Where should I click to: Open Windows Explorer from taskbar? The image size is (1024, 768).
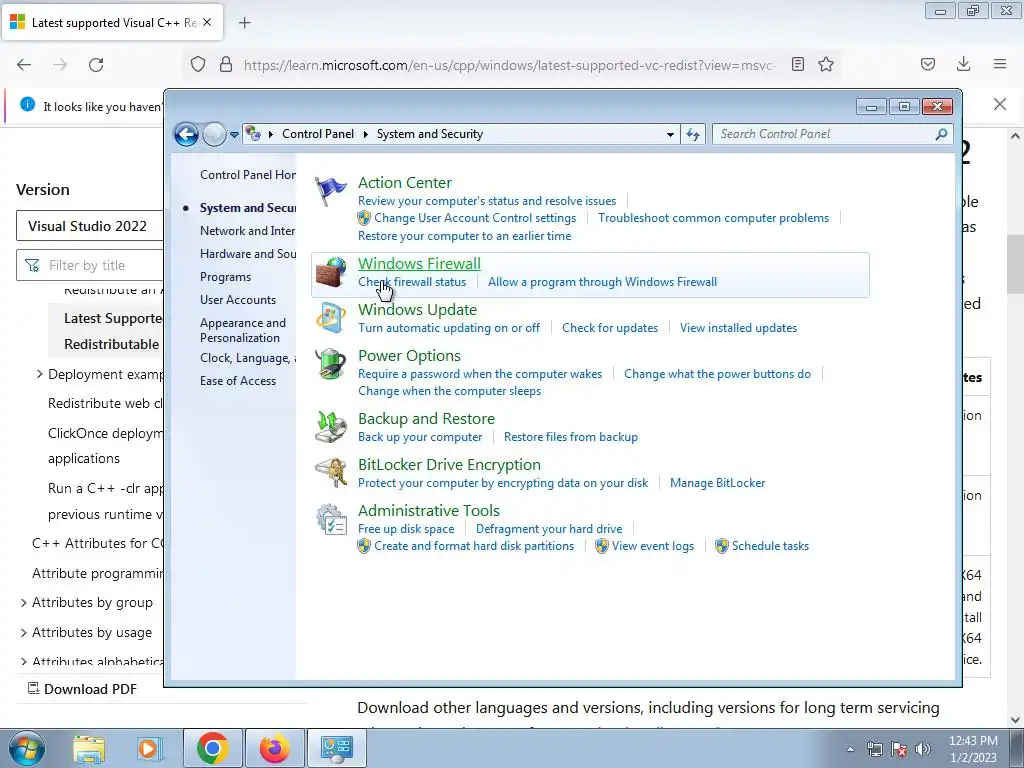[x=89, y=749]
